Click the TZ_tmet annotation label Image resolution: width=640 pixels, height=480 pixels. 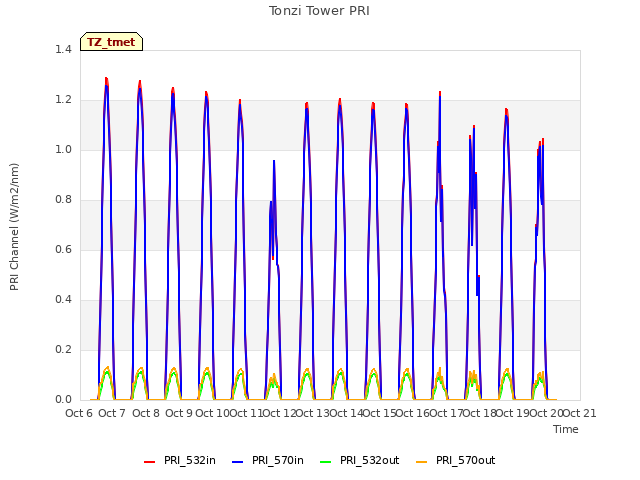pyautogui.click(x=111, y=42)
